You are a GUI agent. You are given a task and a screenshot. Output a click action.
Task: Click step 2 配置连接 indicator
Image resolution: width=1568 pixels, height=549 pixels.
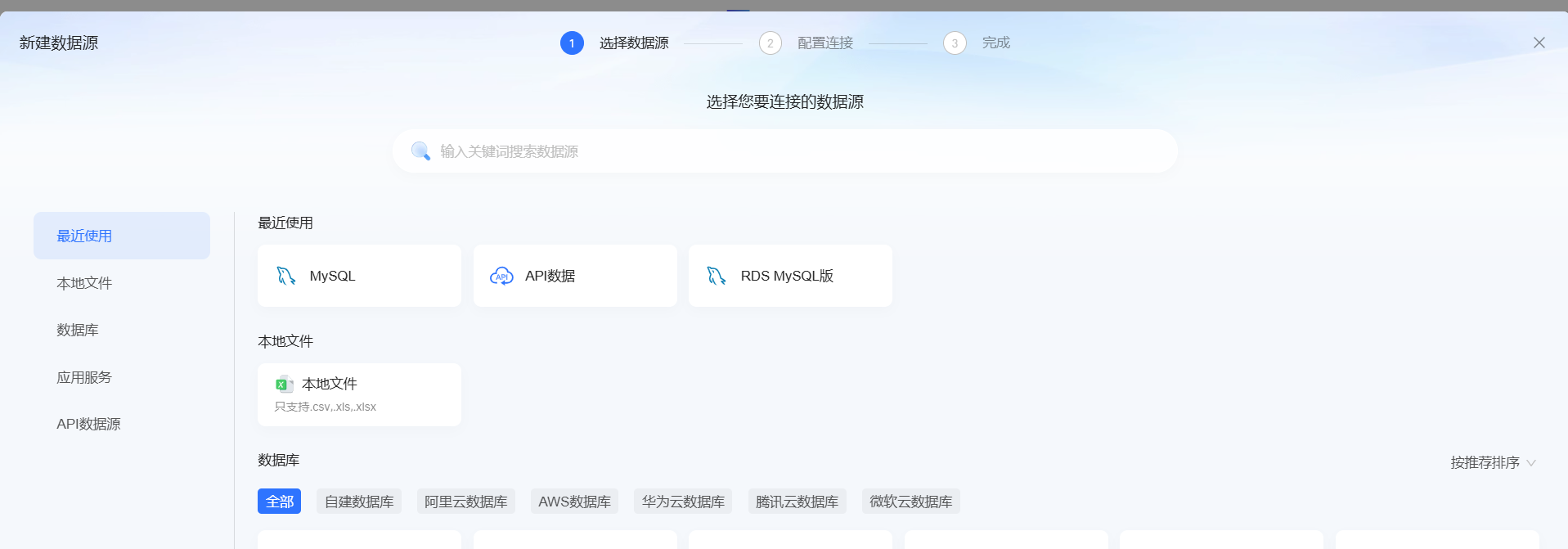(806, 43)
